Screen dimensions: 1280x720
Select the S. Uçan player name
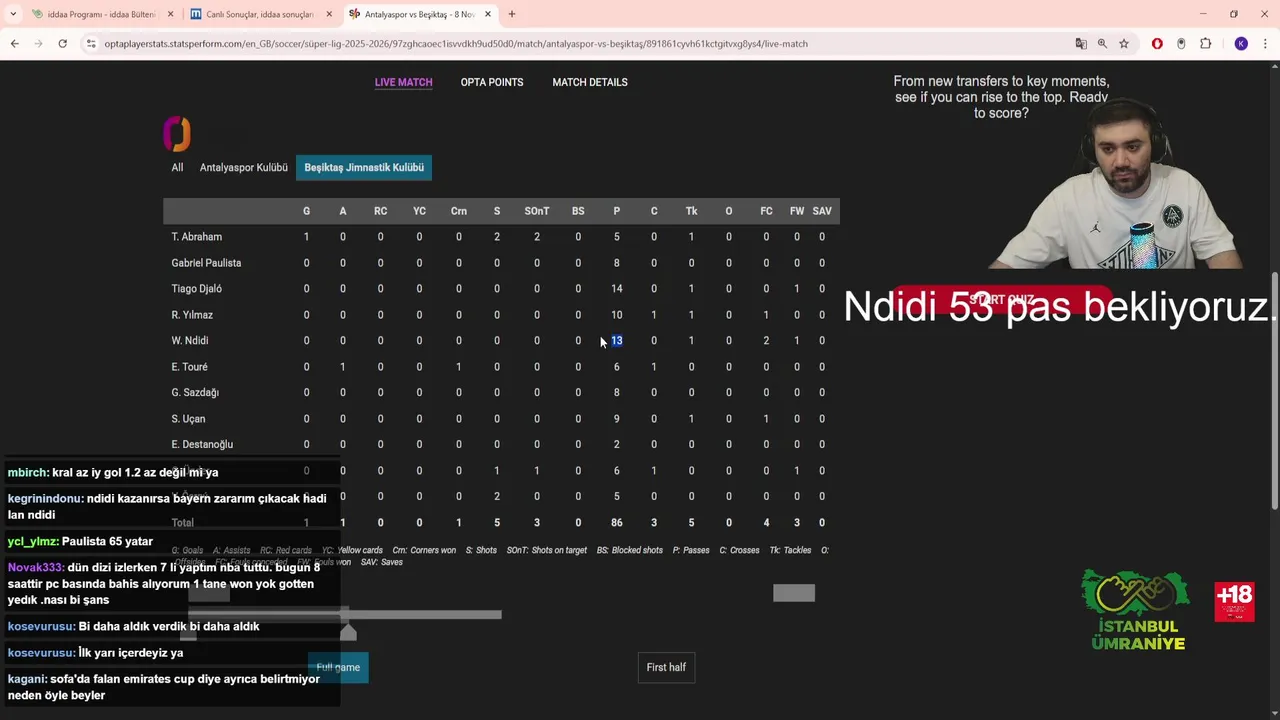point(188,419)
